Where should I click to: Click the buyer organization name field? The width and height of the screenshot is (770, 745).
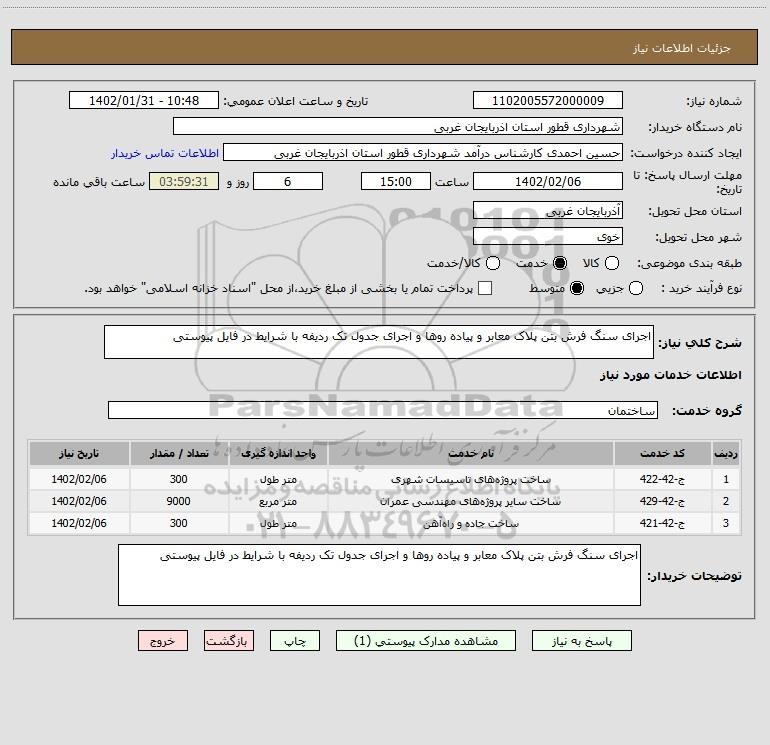(x=398, y=127)
